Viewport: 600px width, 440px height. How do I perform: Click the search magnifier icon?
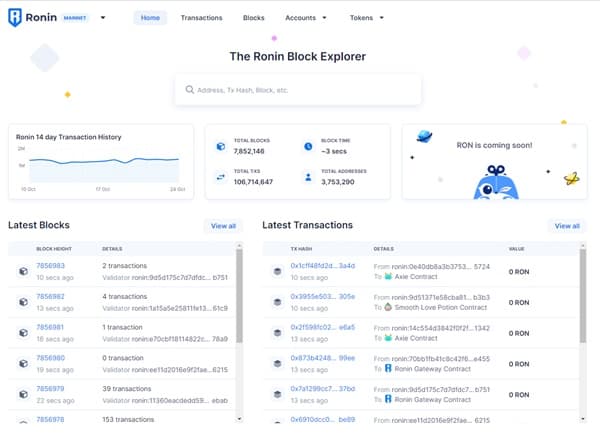[188, 90]
